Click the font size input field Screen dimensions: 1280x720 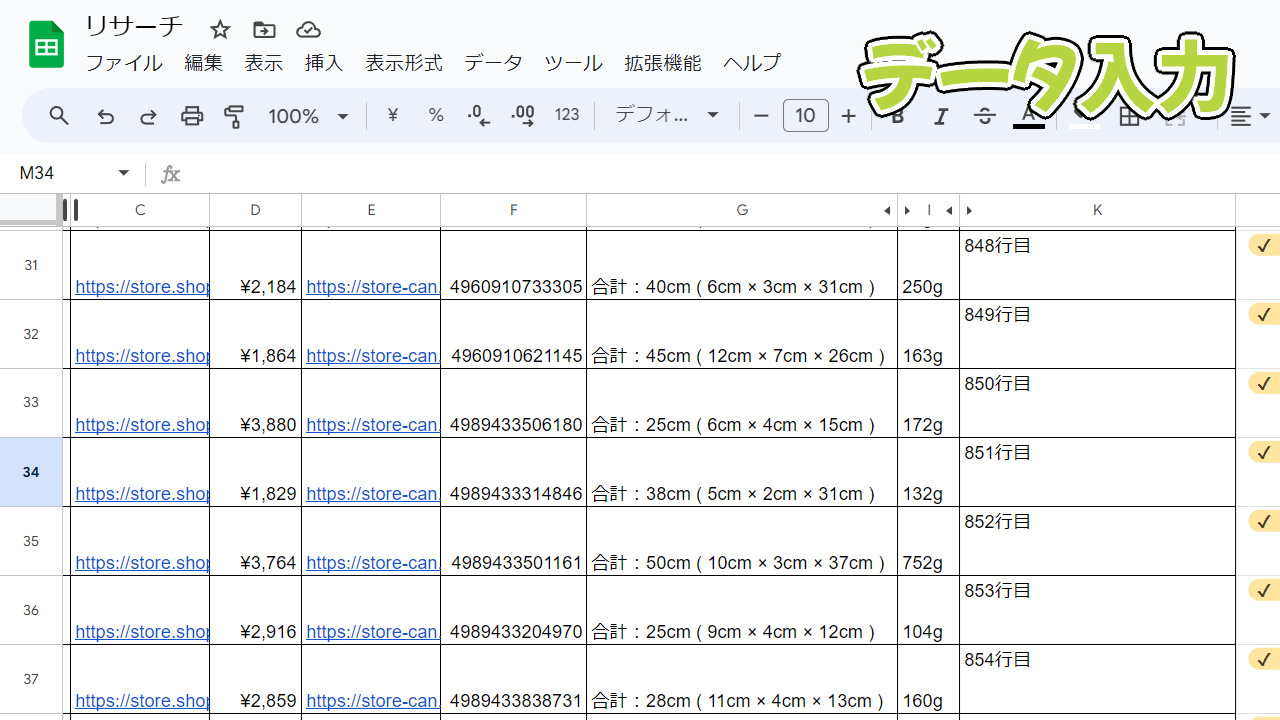(805, 116)
